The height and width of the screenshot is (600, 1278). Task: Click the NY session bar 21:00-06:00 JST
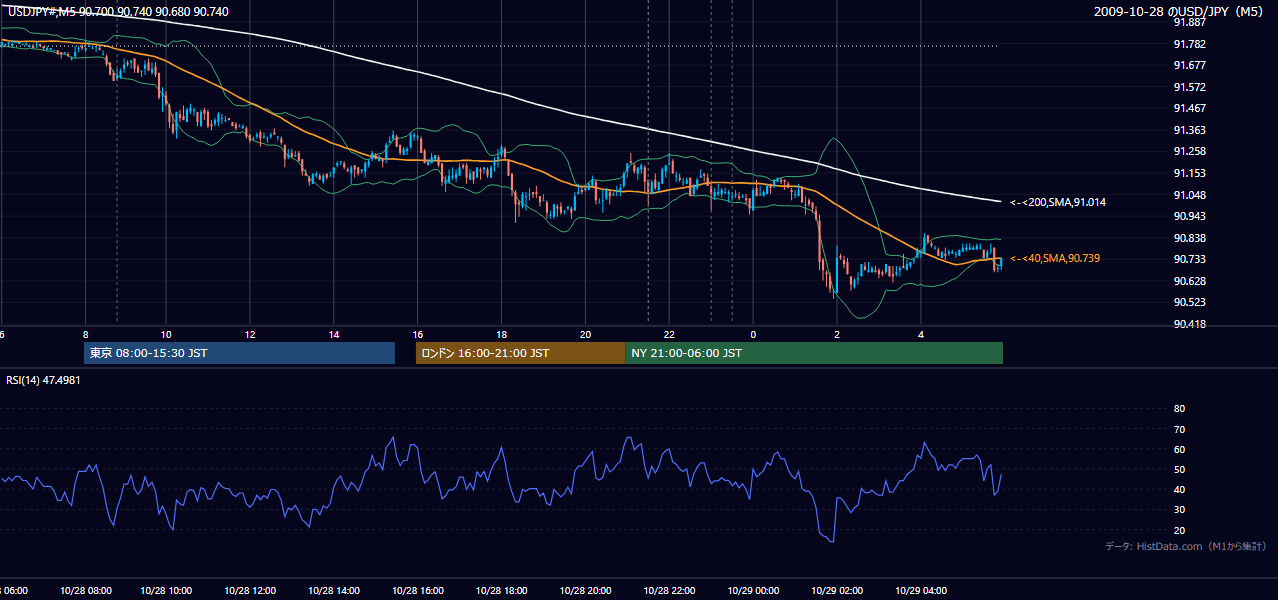[814, 353]
